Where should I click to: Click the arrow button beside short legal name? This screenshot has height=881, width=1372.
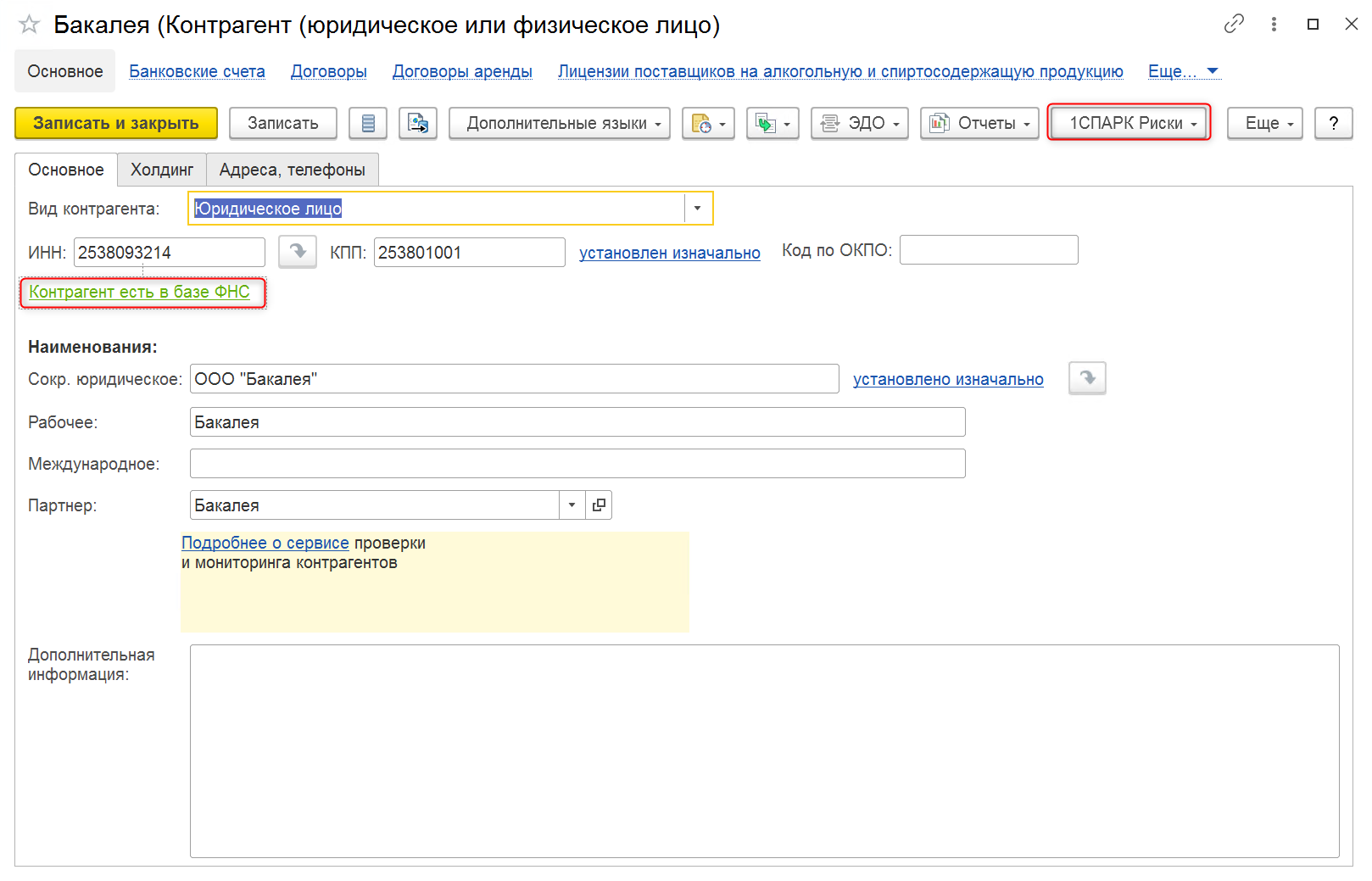point(1087,378)
